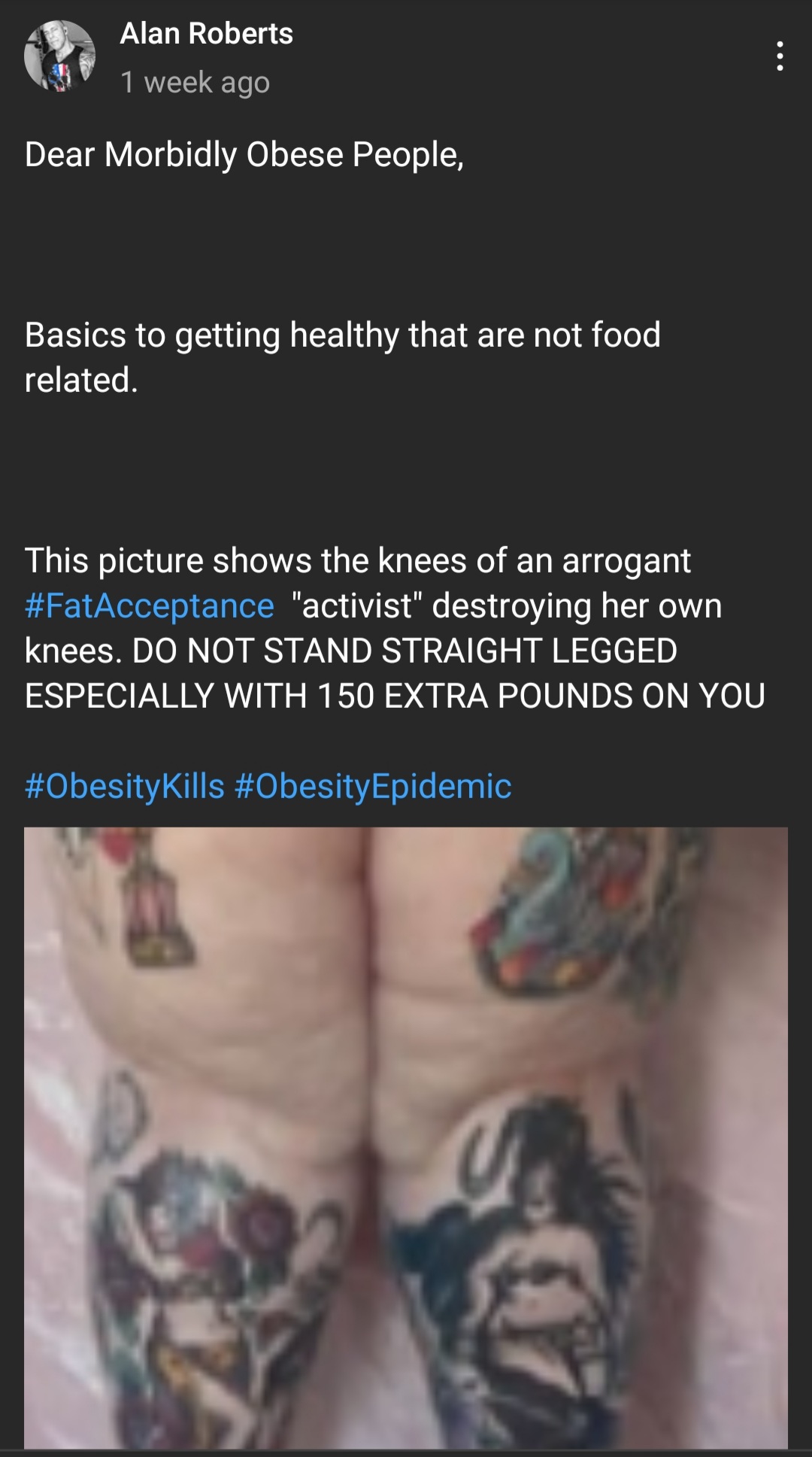Image resolution: width=812 pixels, height=1457 pixels.
Task: Click the word 'related.' in post
Action: (82, 380)
